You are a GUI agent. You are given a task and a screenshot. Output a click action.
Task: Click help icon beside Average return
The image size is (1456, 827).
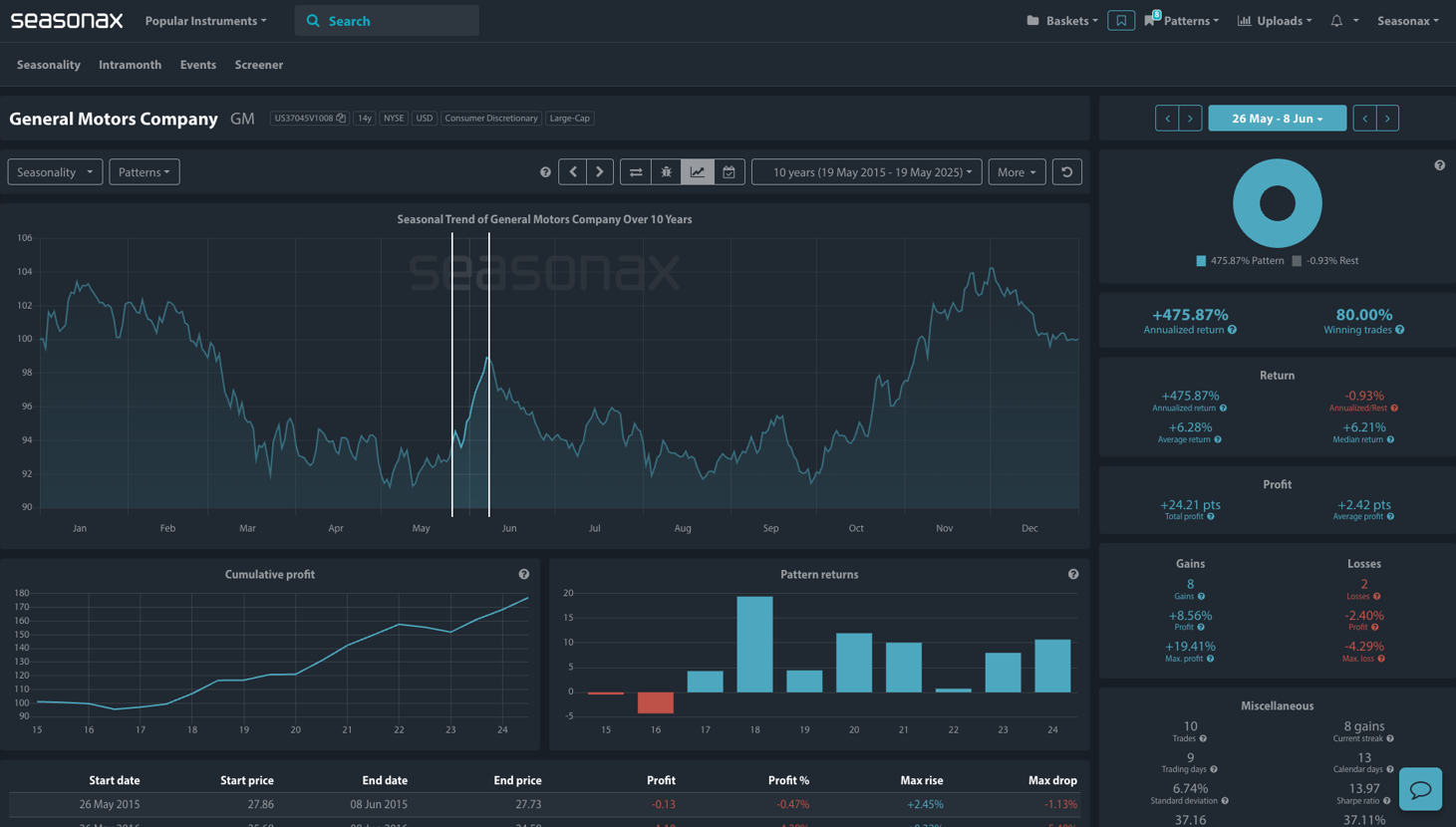tap(1218, 439)
